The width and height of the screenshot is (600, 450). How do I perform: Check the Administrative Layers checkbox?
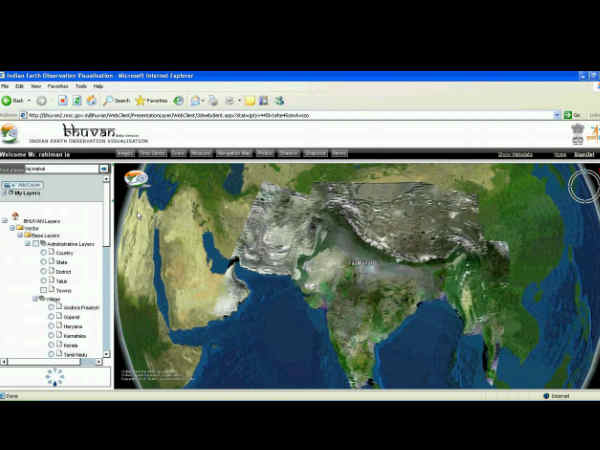(35, 243)
